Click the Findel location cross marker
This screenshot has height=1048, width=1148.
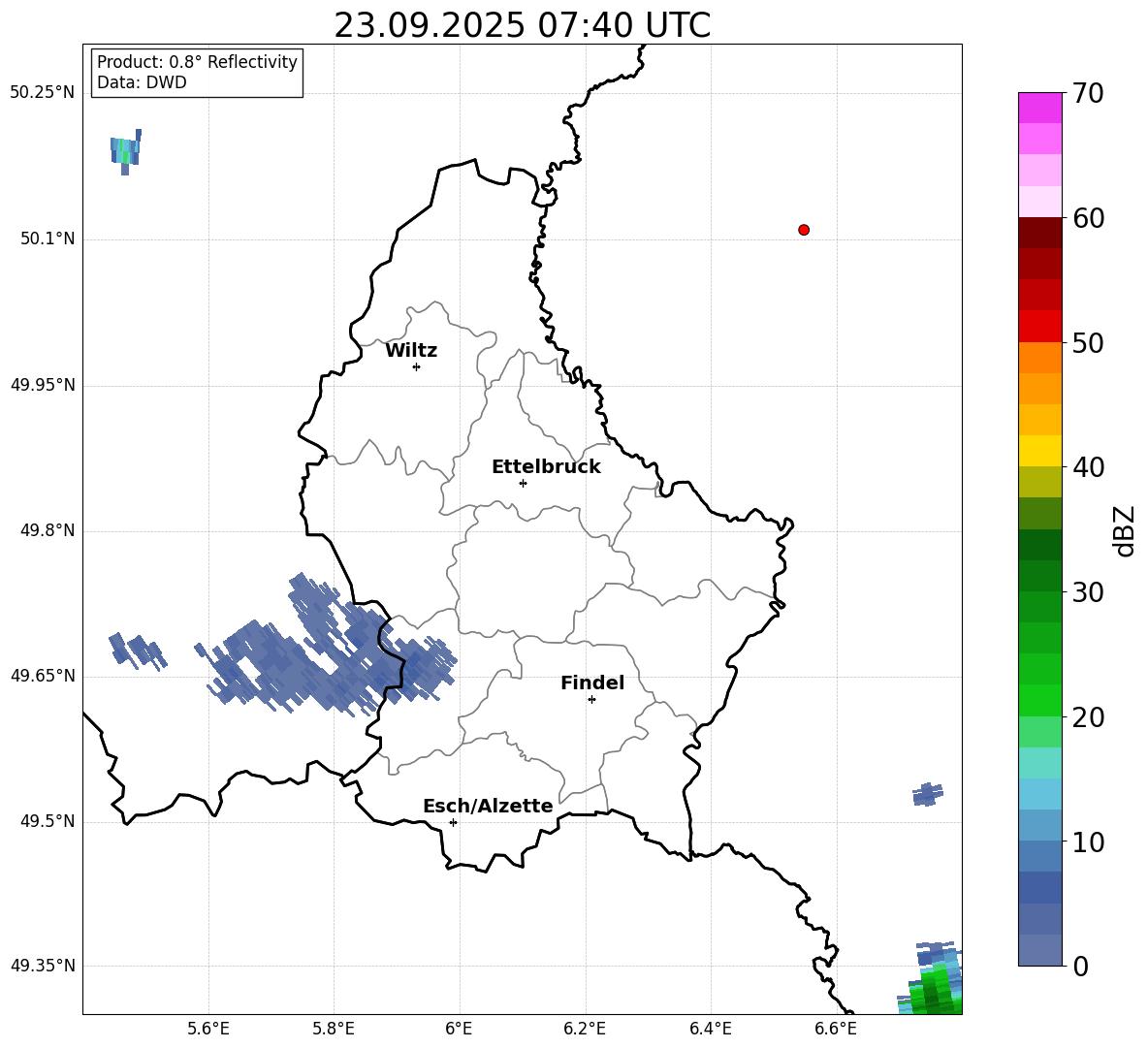(591, 700)
